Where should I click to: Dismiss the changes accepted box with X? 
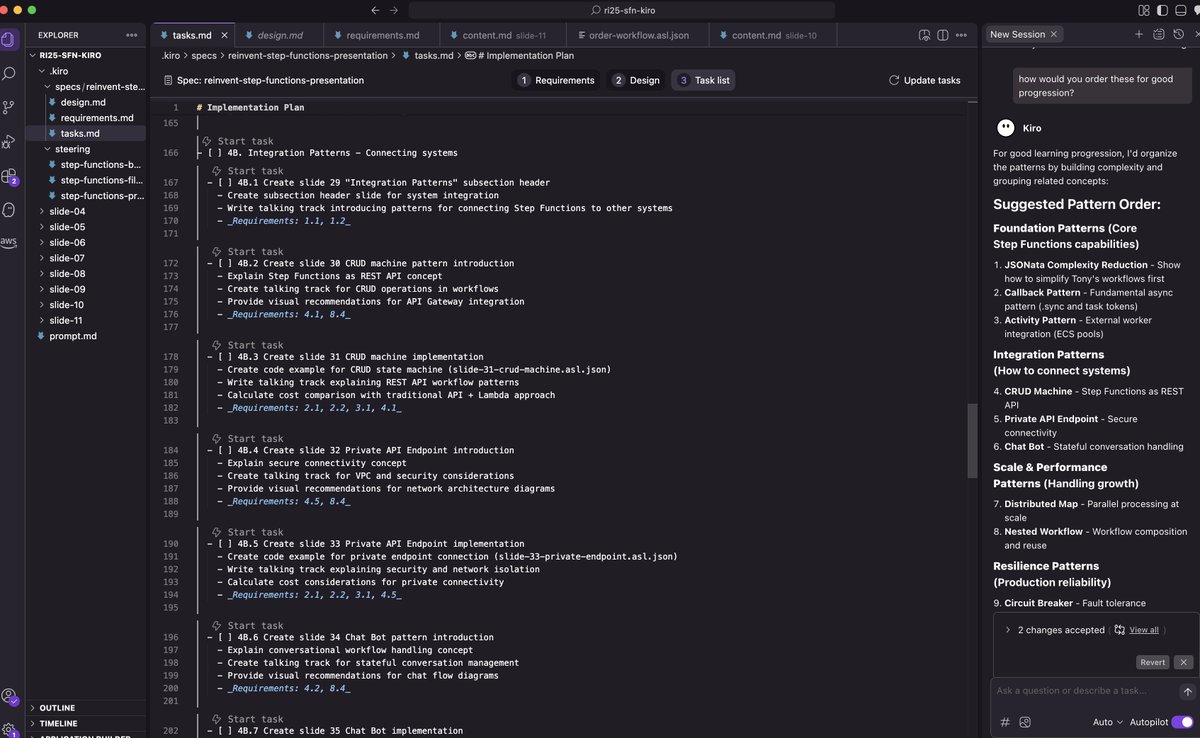pos(1183,662)
